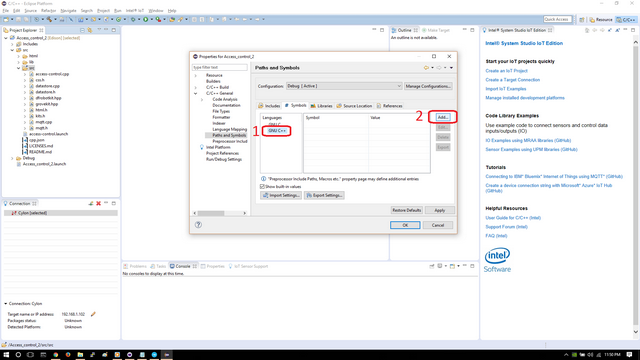Switch to the Includes tab
Viewport: 640px width, 360px height.
tap(269, 106)
